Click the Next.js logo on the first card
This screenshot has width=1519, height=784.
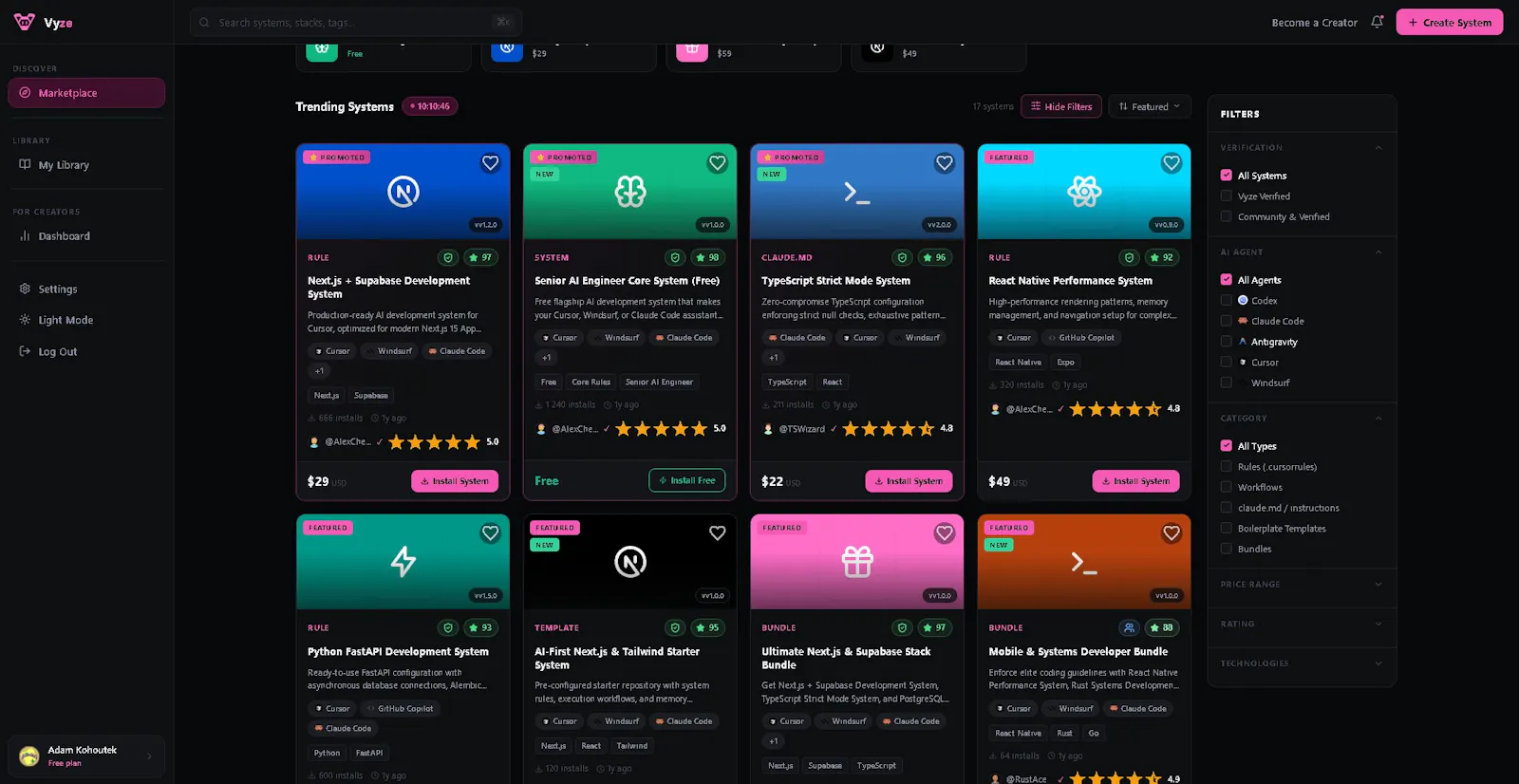(403, 192)
